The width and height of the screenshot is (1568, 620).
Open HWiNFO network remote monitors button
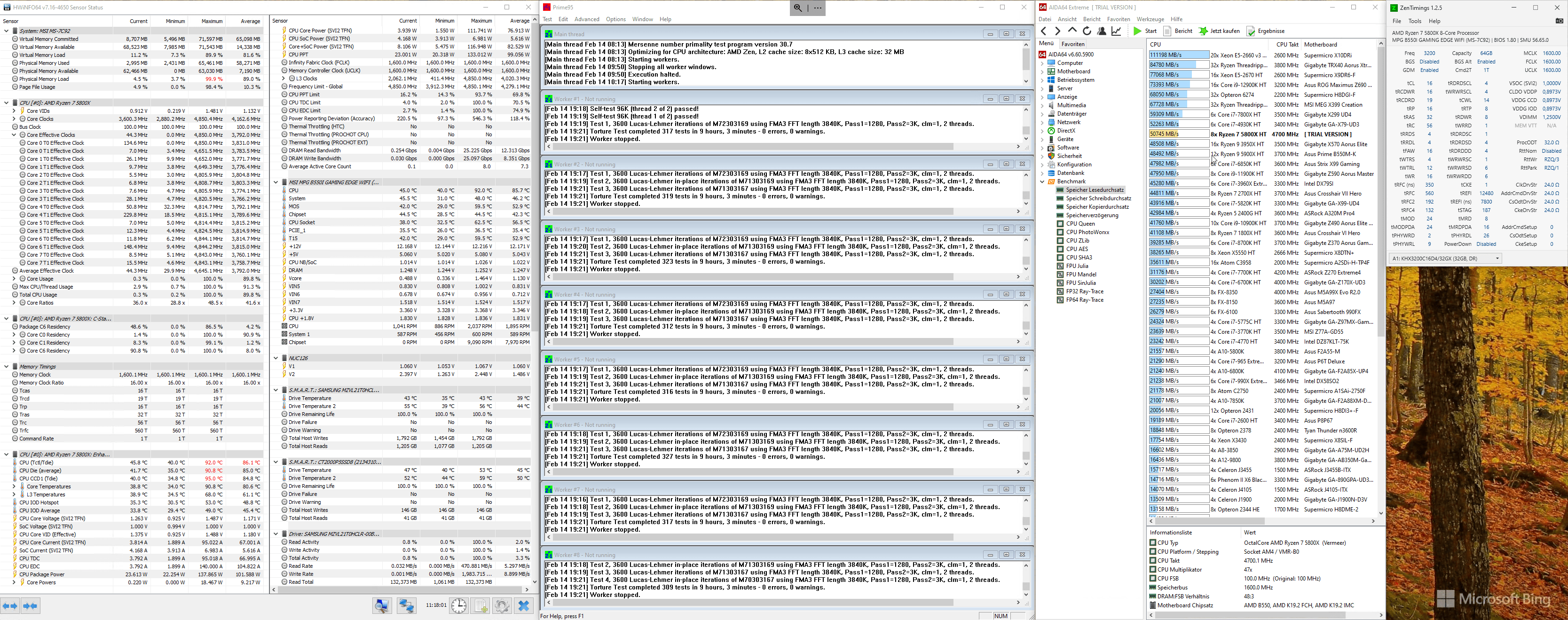[x=407, y=605]
